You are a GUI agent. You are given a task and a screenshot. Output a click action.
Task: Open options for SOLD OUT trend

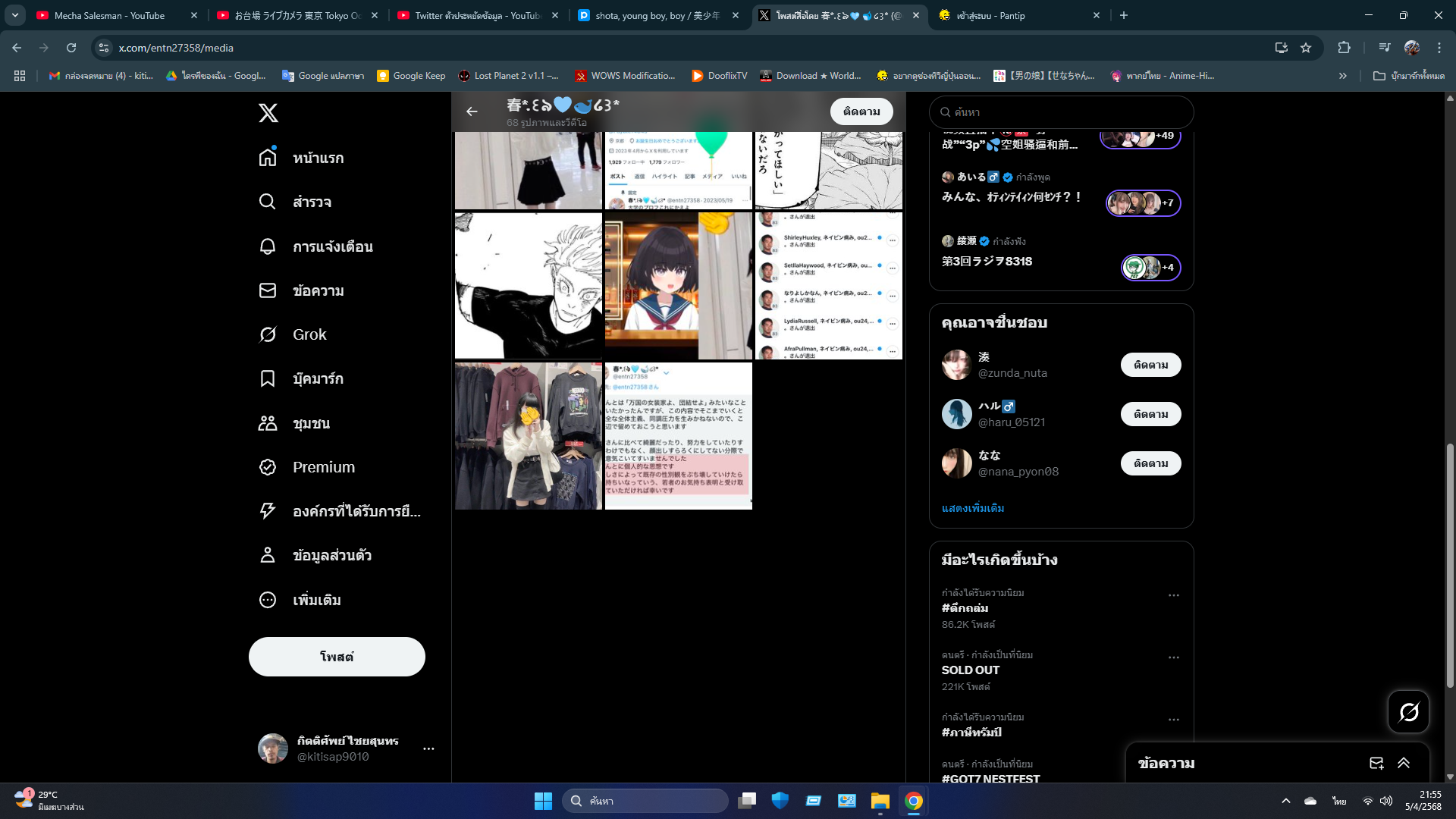click(x=1174, y=657)
